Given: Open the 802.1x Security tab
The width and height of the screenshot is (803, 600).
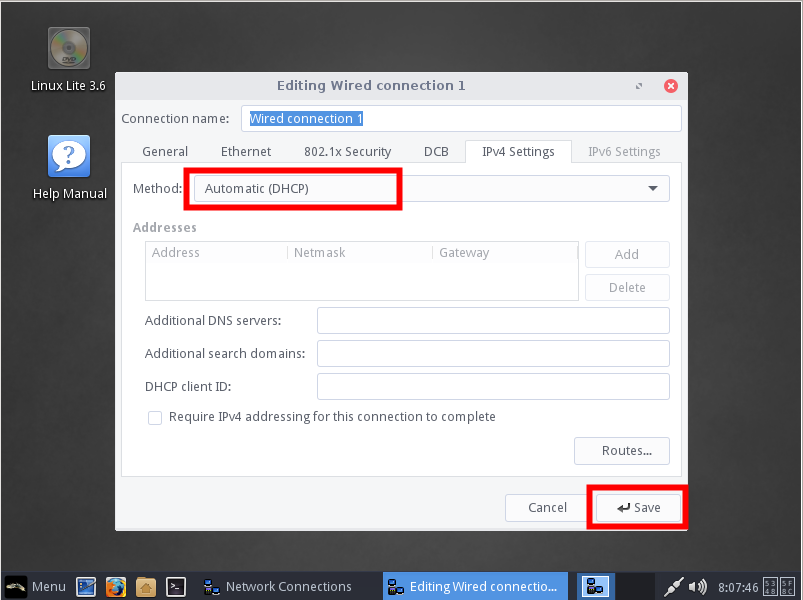Looking at the screenshot, I should 347,152.
